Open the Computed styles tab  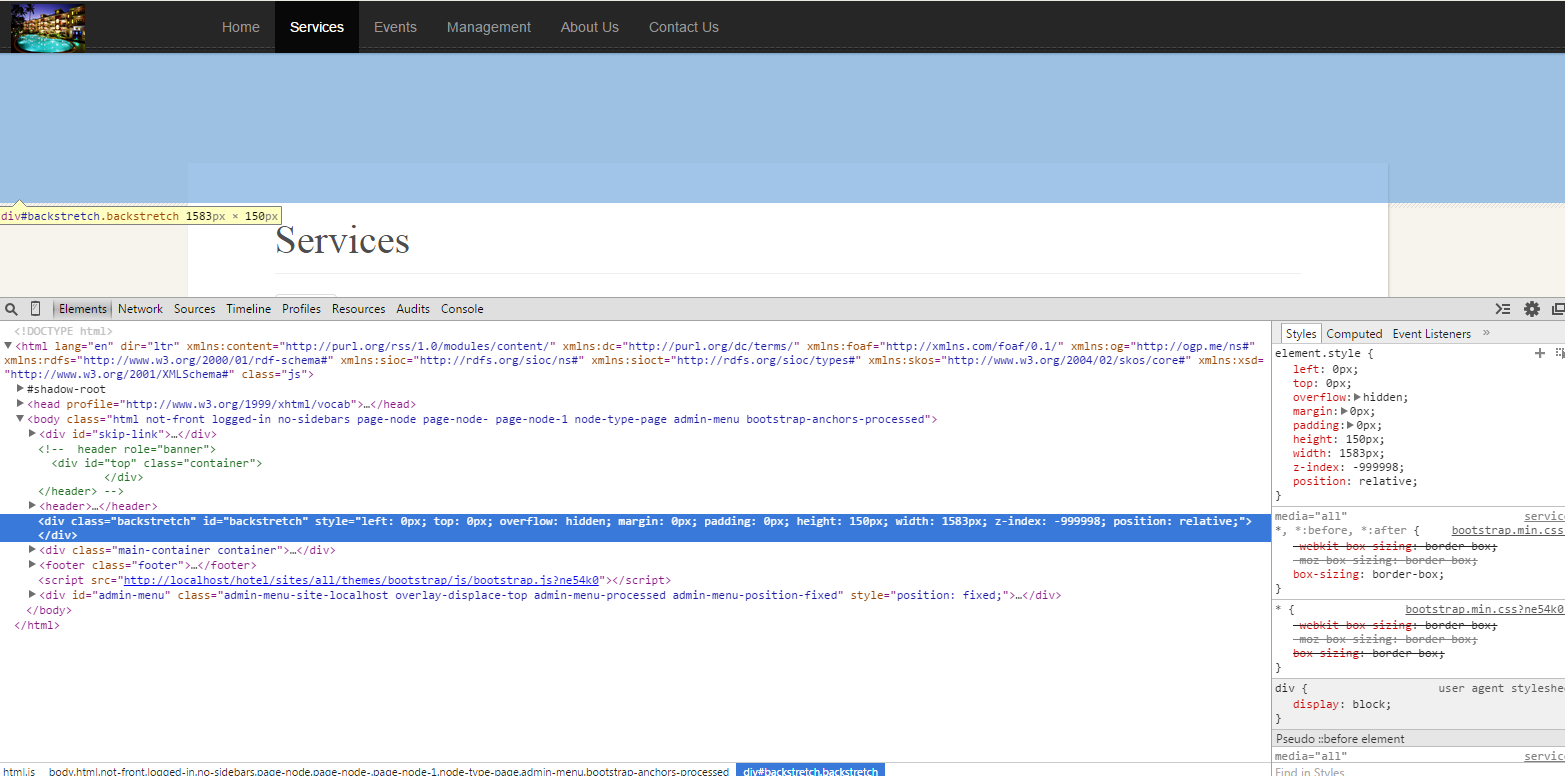tap(1354, 334)
